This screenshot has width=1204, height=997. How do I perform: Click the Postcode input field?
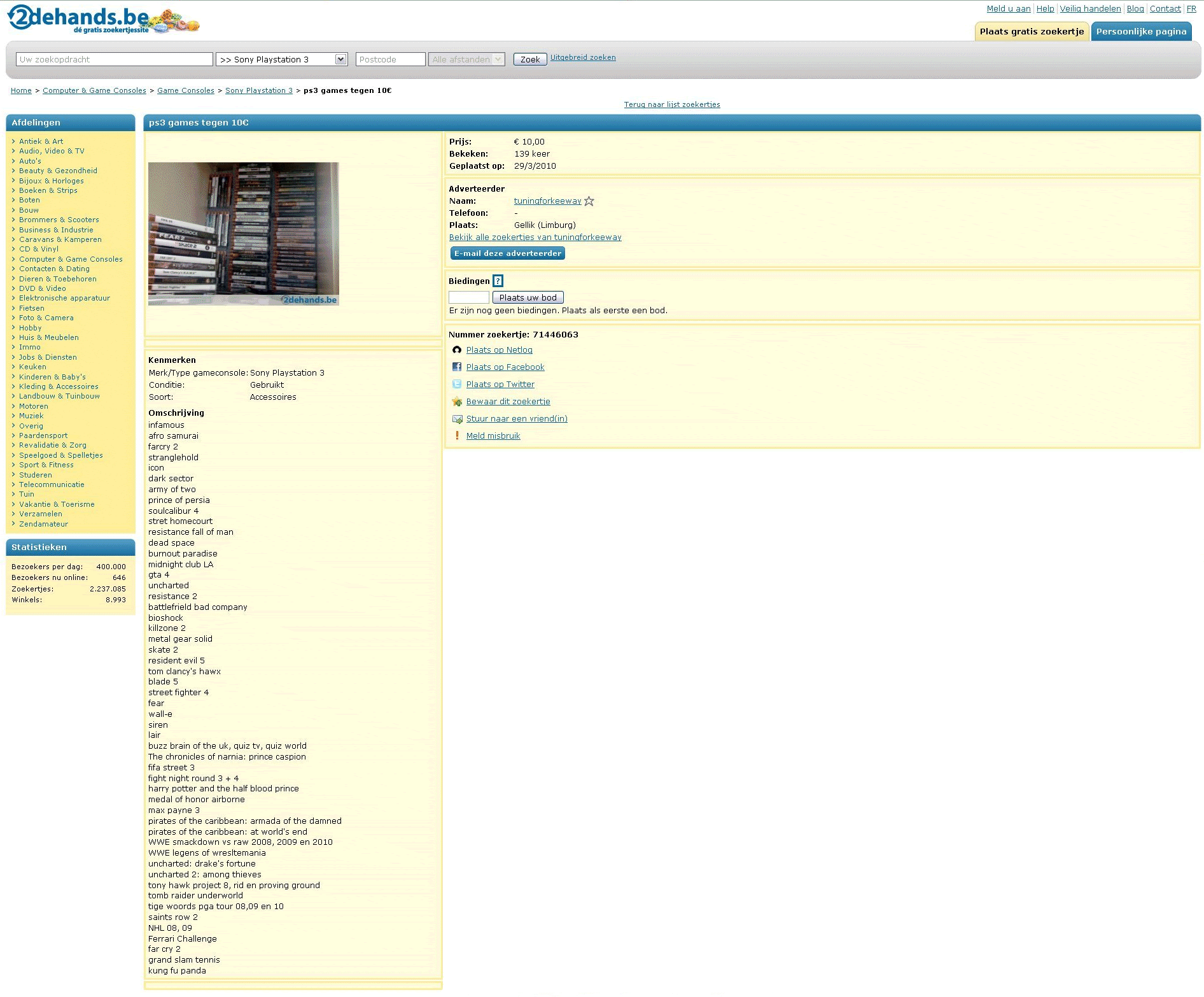pos(390,59)
